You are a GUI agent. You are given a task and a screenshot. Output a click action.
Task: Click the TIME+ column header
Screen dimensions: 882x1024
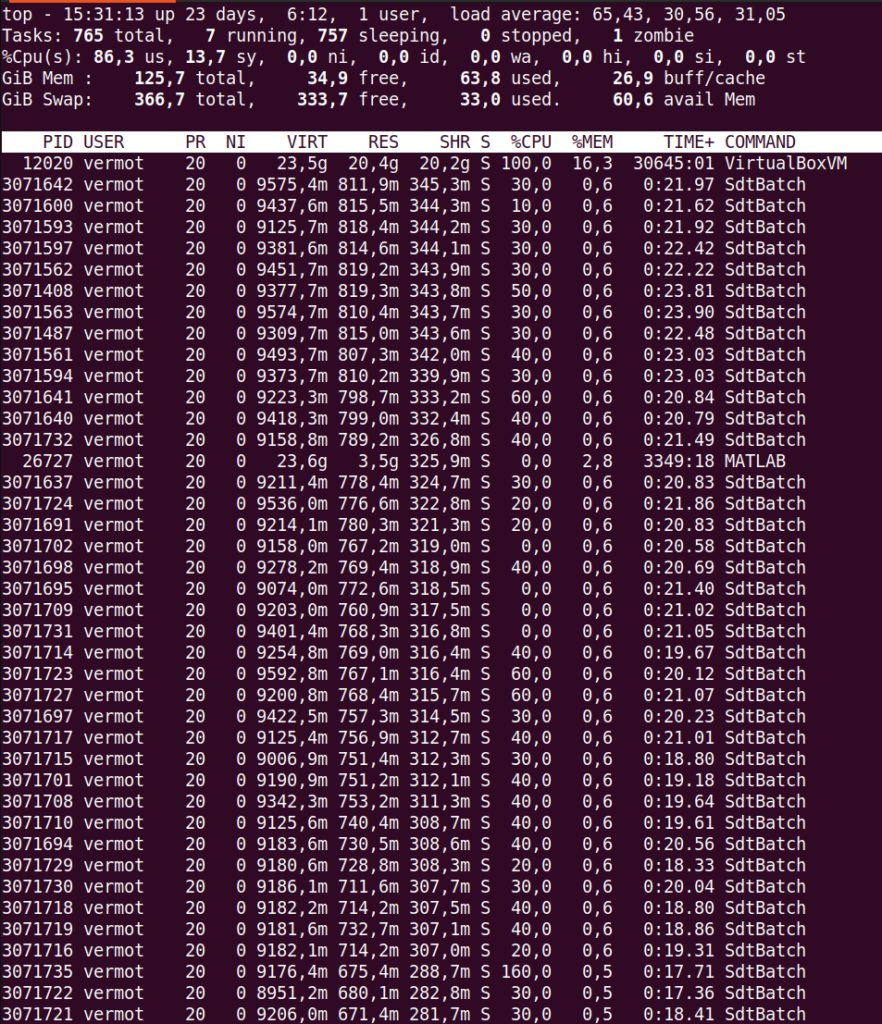(x=688, y=142)
